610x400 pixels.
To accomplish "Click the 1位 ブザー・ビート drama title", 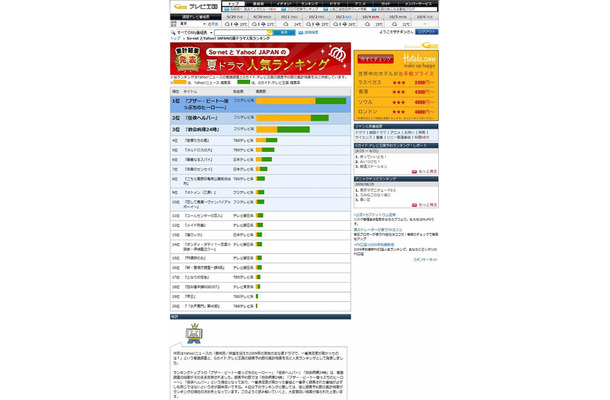I will pyautogui.click(x=206, y=104).
